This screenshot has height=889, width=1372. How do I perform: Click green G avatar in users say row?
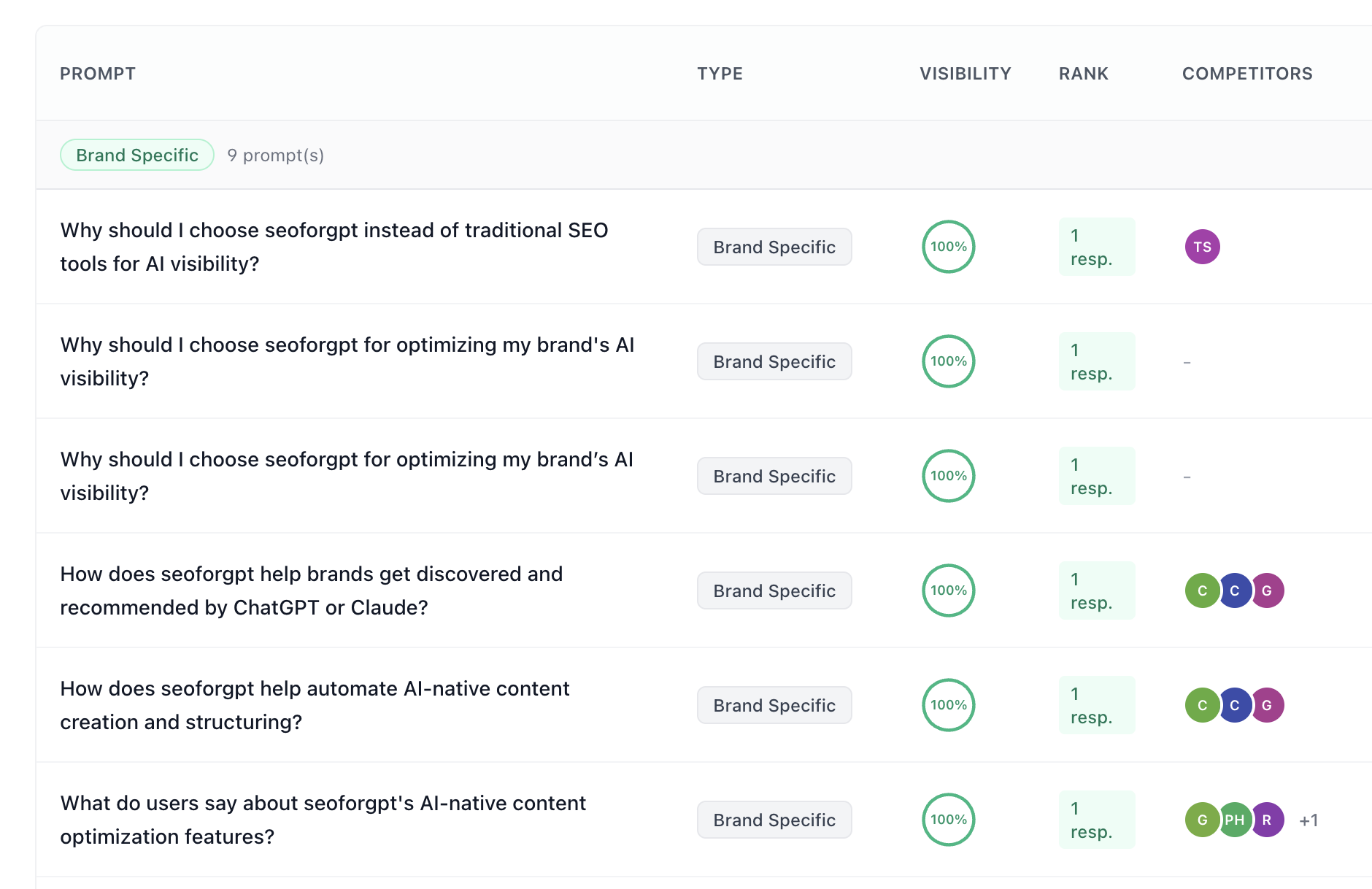click(x=1201, y=820)
